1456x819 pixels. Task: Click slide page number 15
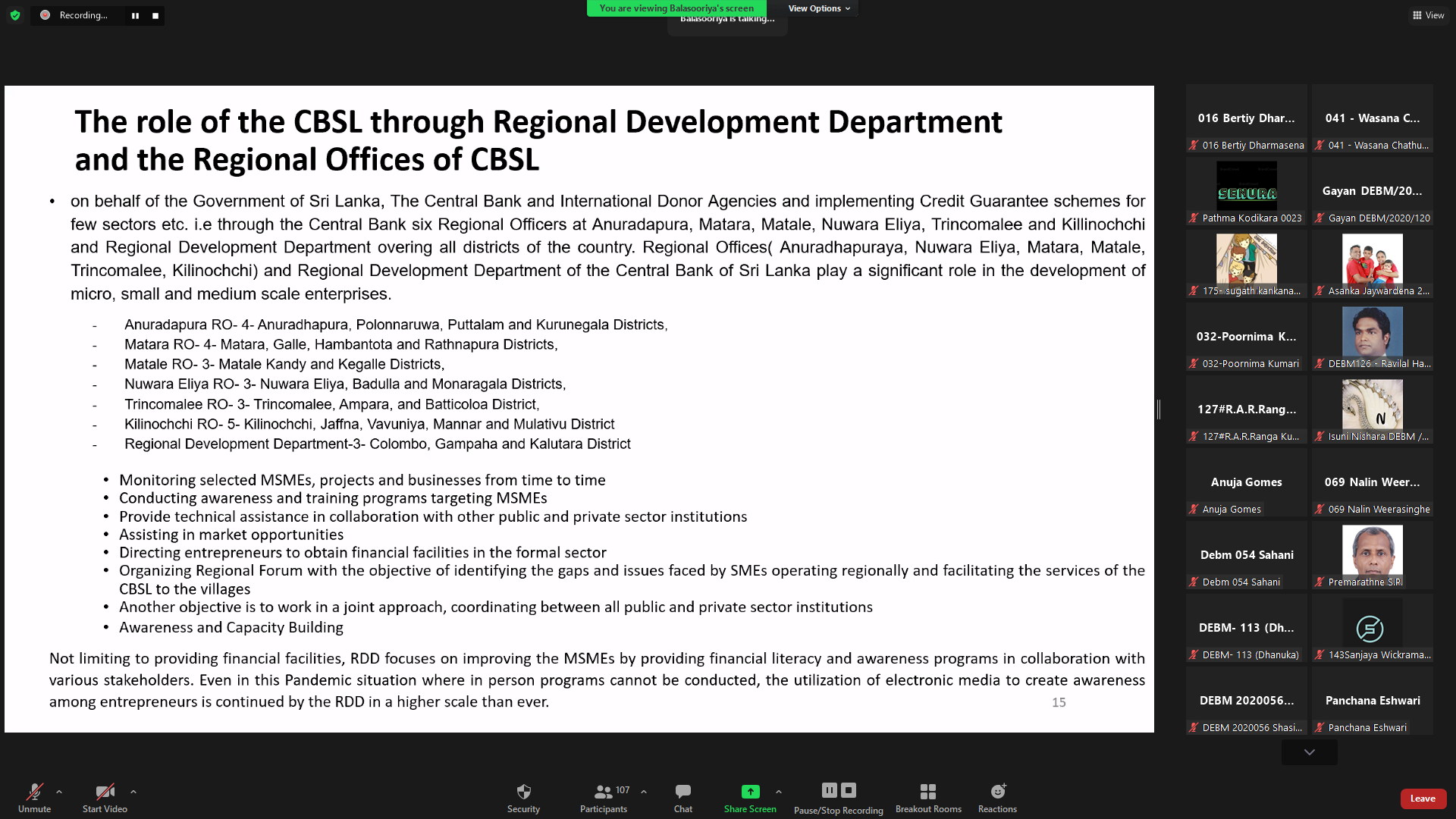(x=1059, y=703)
